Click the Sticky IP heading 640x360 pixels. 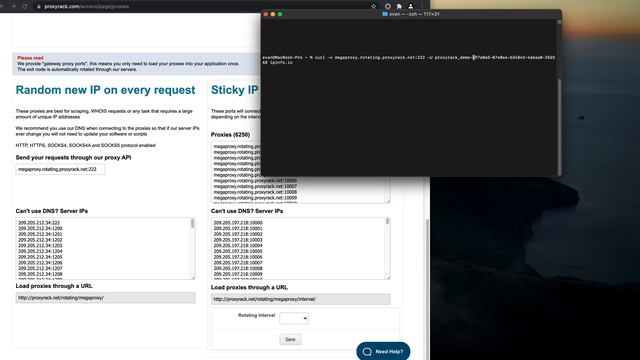click(x=235, y=90)
